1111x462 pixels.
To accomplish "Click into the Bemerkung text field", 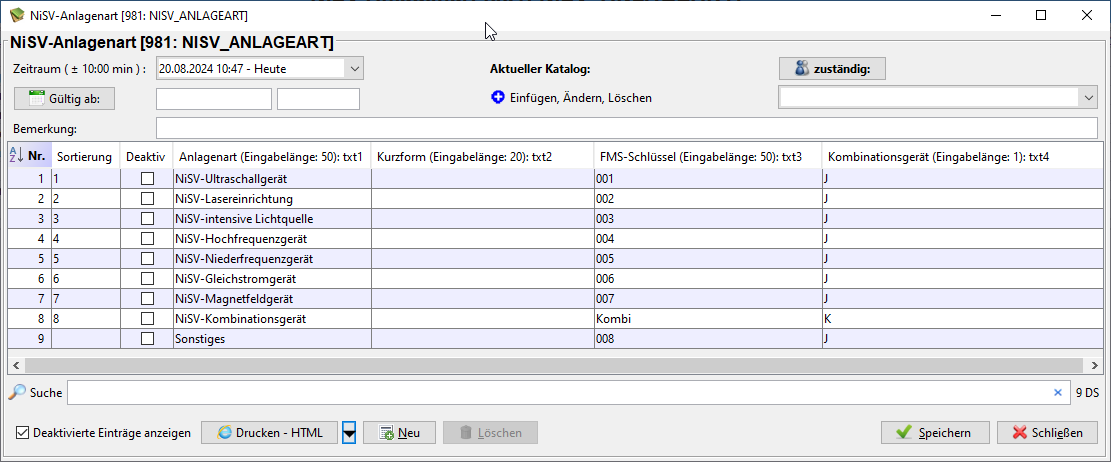I will click(626, 129).
